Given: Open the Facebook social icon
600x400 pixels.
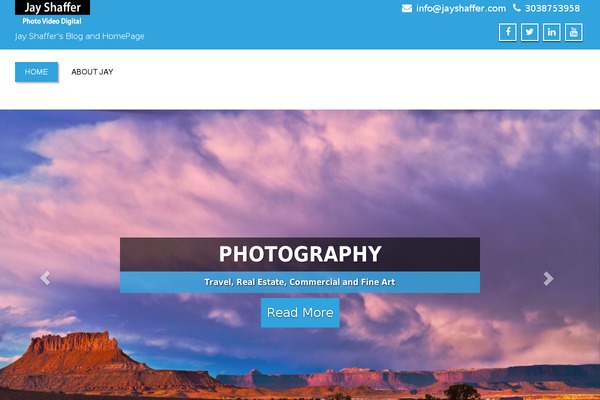Looking at the screenshot, I should (x=507, y=32).
